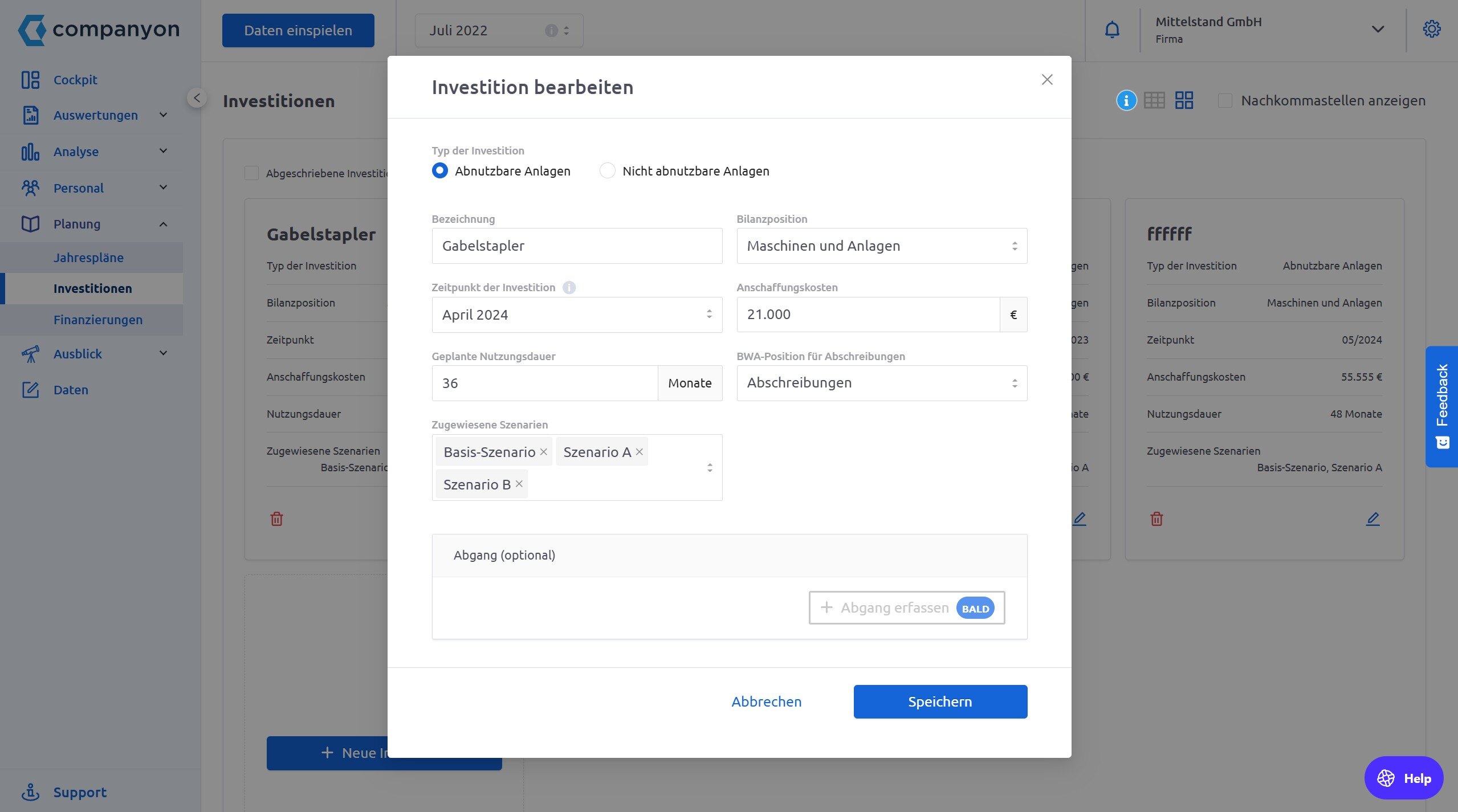Open the Zugewiesene Szenarien multi-select arrow
This screenshot has height=812, width=1458.
(710, 468)
